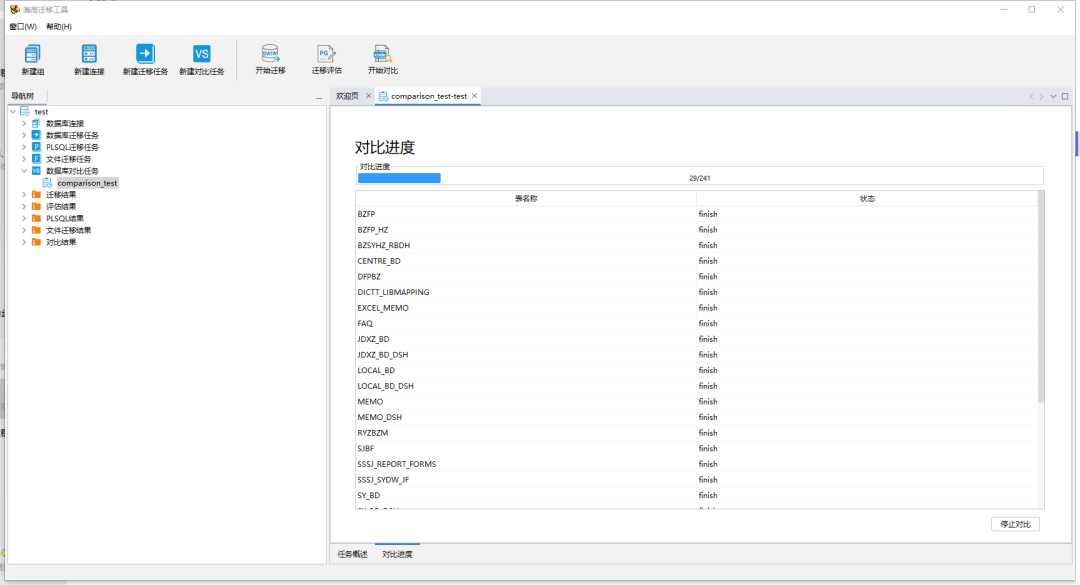The image size is (1080, 585).
Task: Click the 迁移结果 folder icon
Action: (36, 194)
